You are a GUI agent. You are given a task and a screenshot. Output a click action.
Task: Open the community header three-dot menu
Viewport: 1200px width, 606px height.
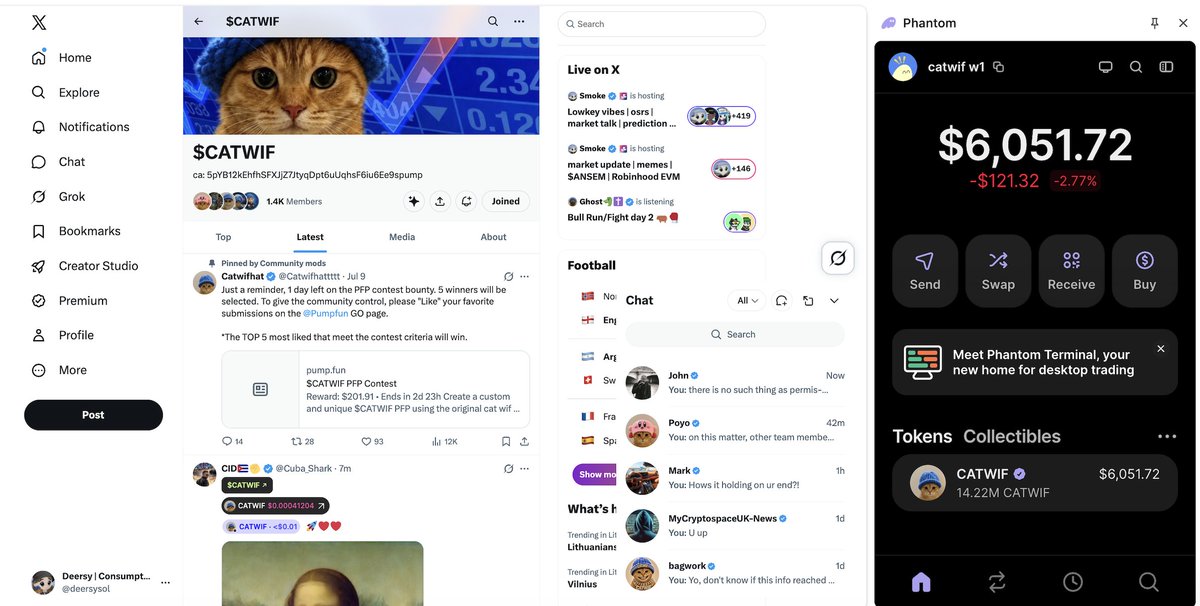tap(519, 21)
